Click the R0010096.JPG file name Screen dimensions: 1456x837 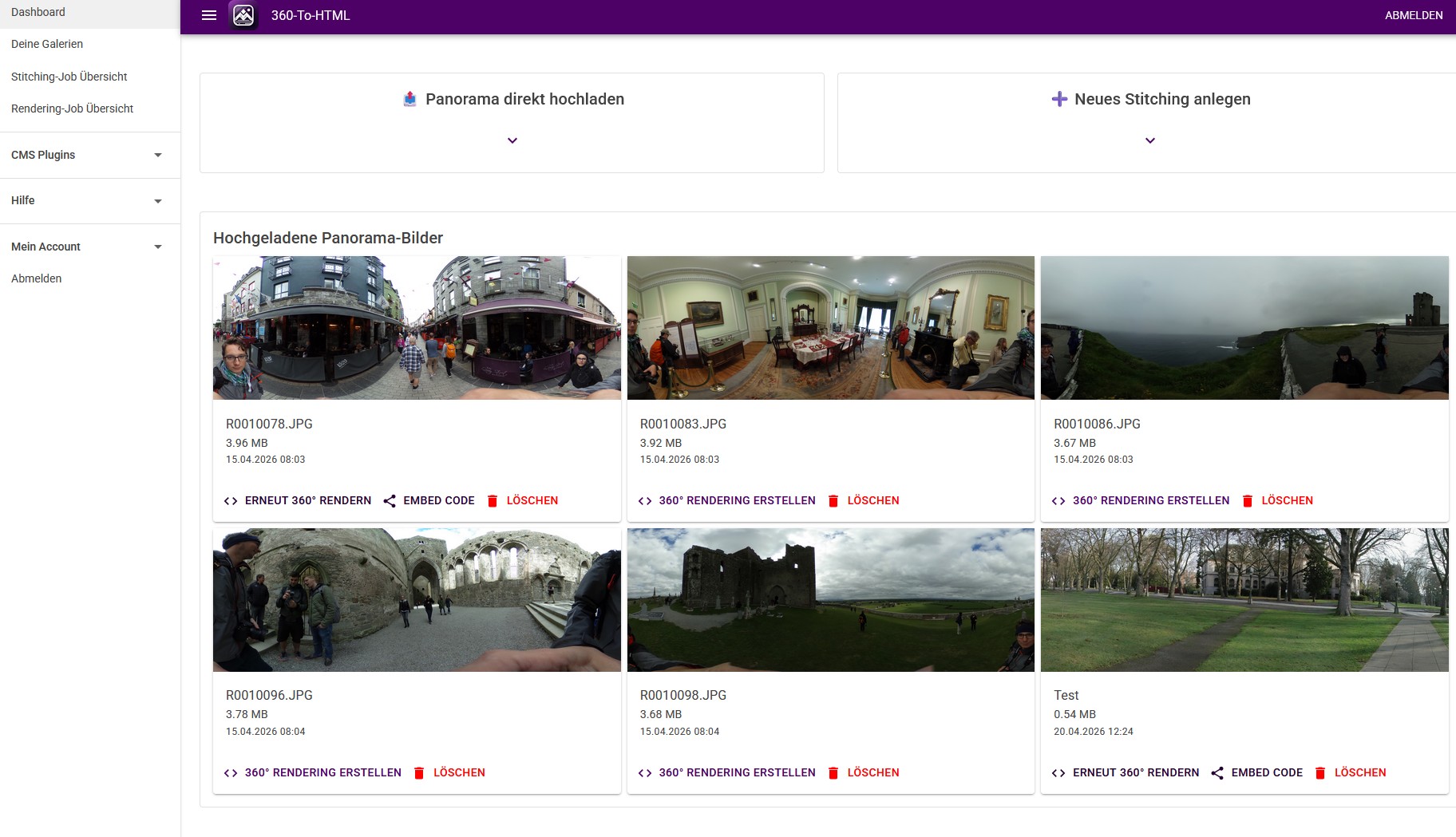click(269, 696)
